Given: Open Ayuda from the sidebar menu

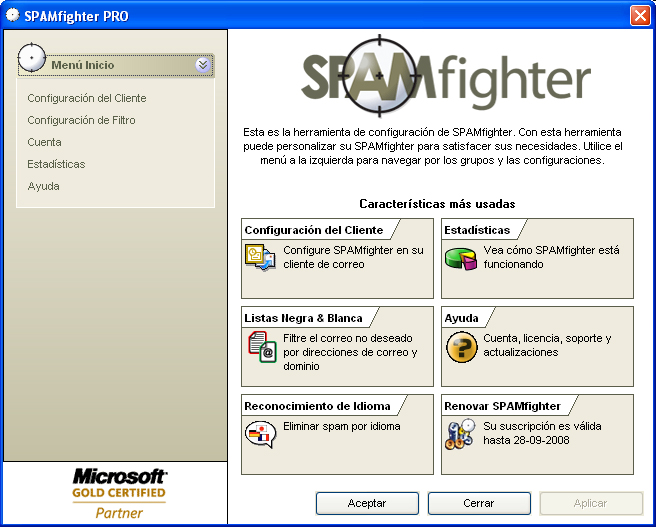Looking at the screenshot, I should pyautogui.click(x=44, y=187).
